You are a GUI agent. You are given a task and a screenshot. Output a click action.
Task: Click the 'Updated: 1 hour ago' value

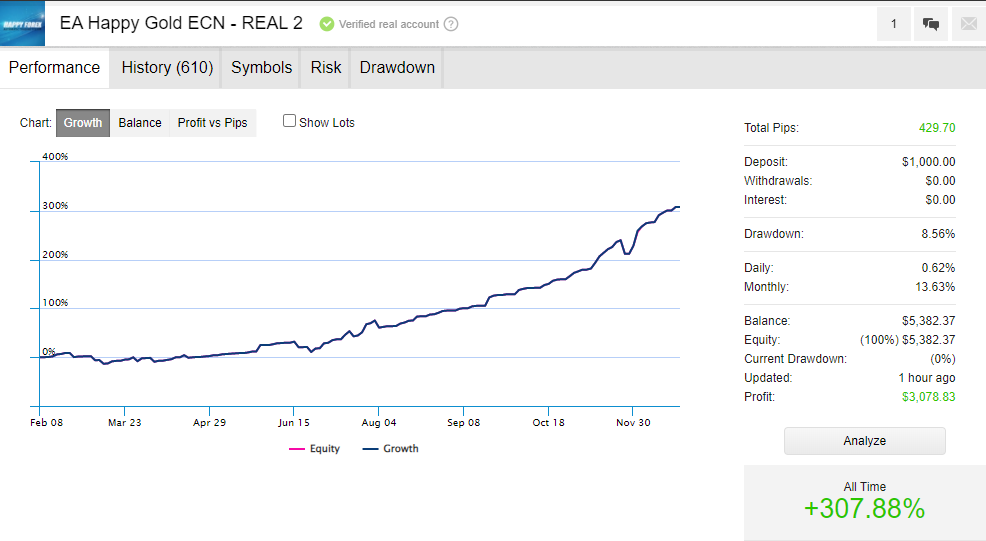coord(927,378)
